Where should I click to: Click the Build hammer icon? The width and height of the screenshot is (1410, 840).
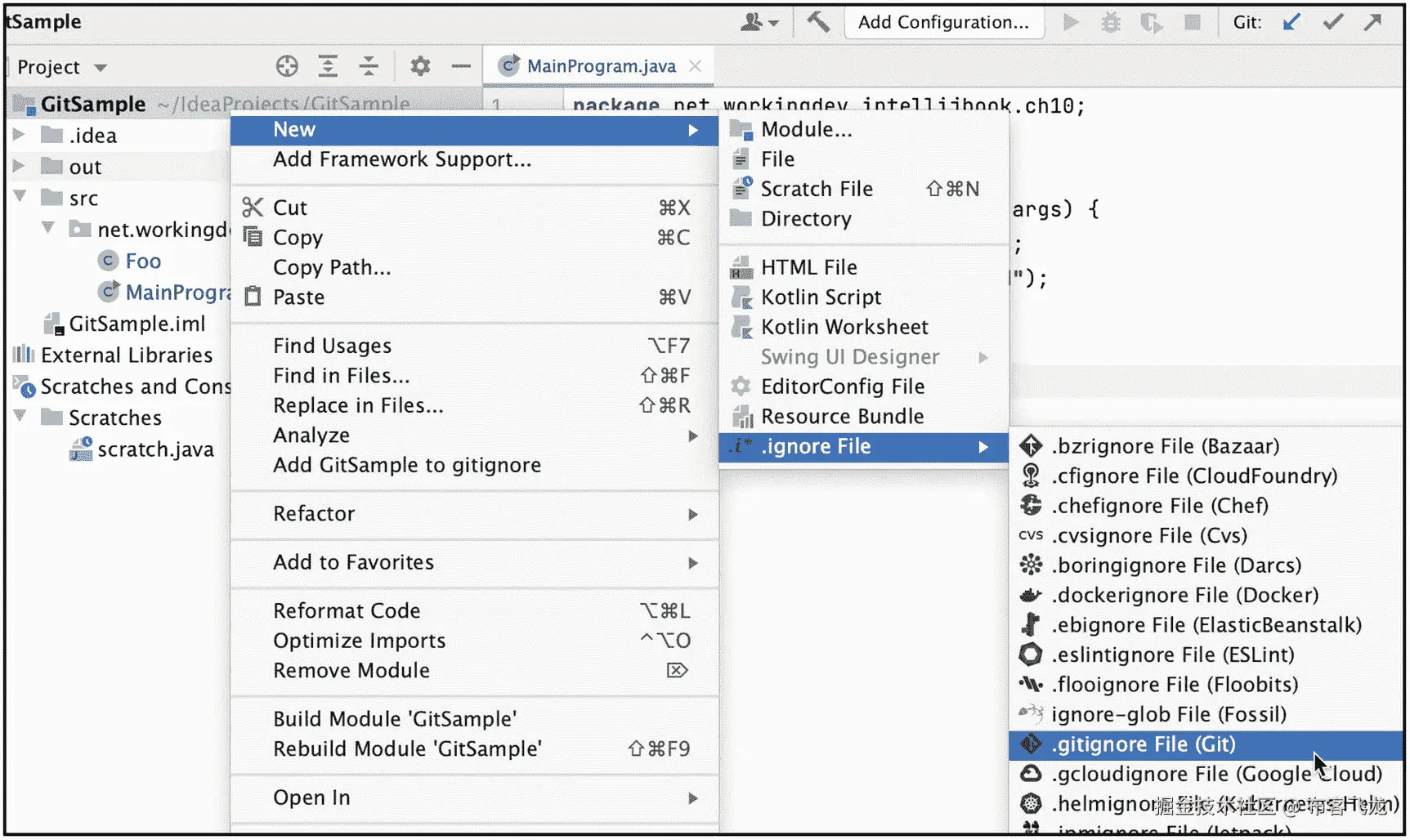point(818,22)
